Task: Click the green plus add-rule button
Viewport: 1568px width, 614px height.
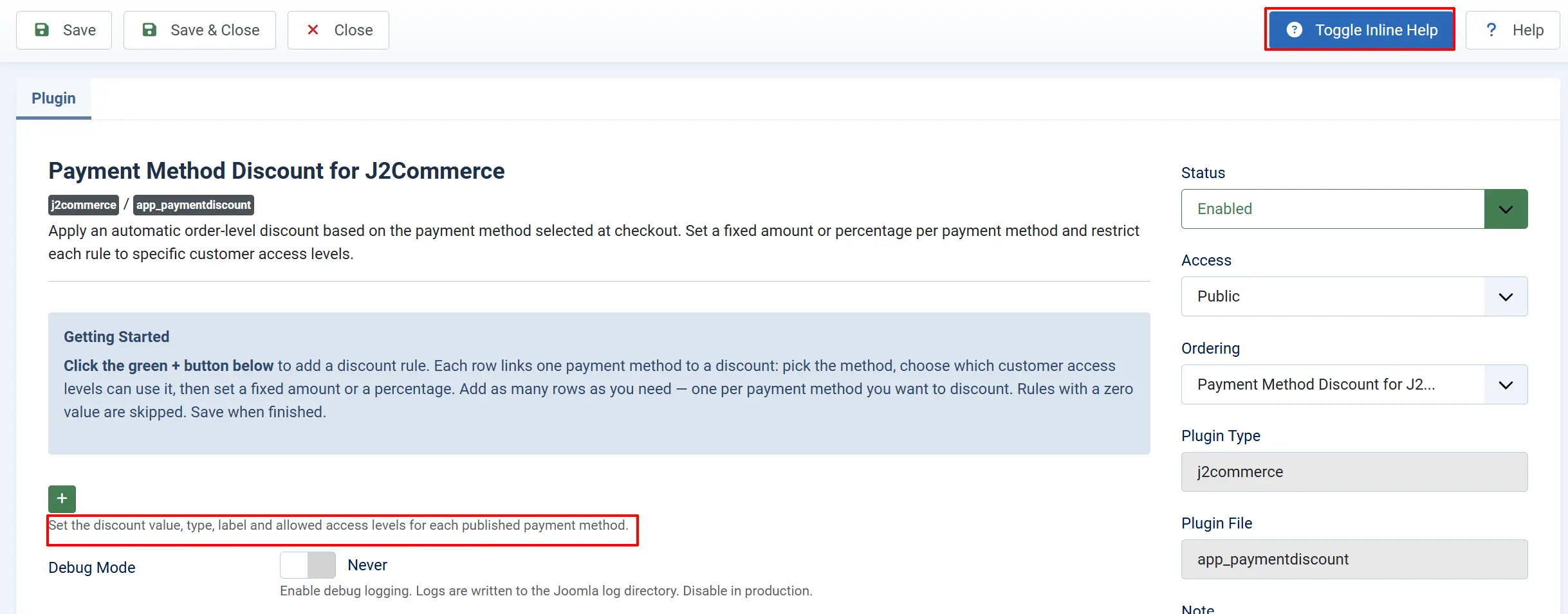Action: point(62,498)
